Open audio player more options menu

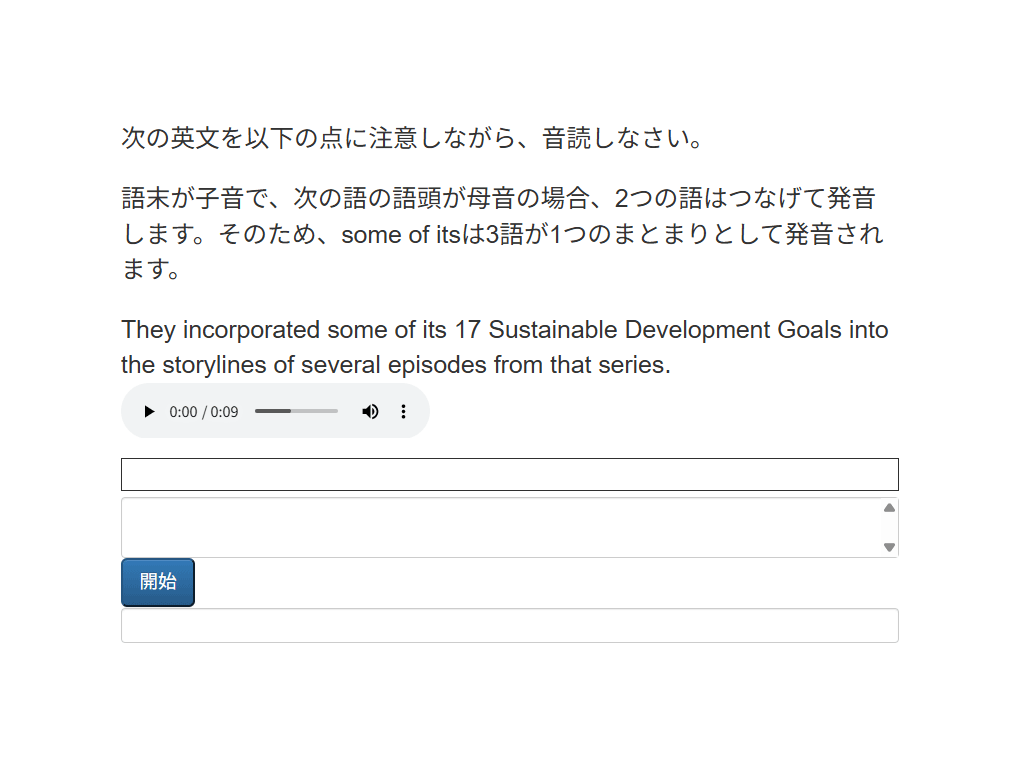pos(404,411)
